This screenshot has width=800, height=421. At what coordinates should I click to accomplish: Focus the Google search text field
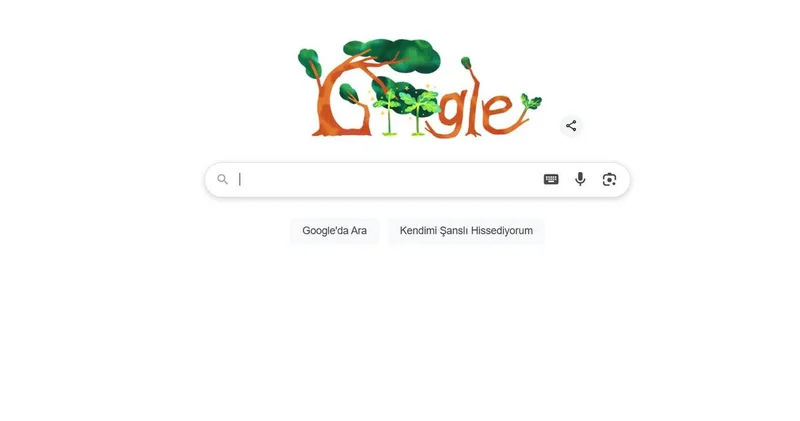[x=388, y=179]
